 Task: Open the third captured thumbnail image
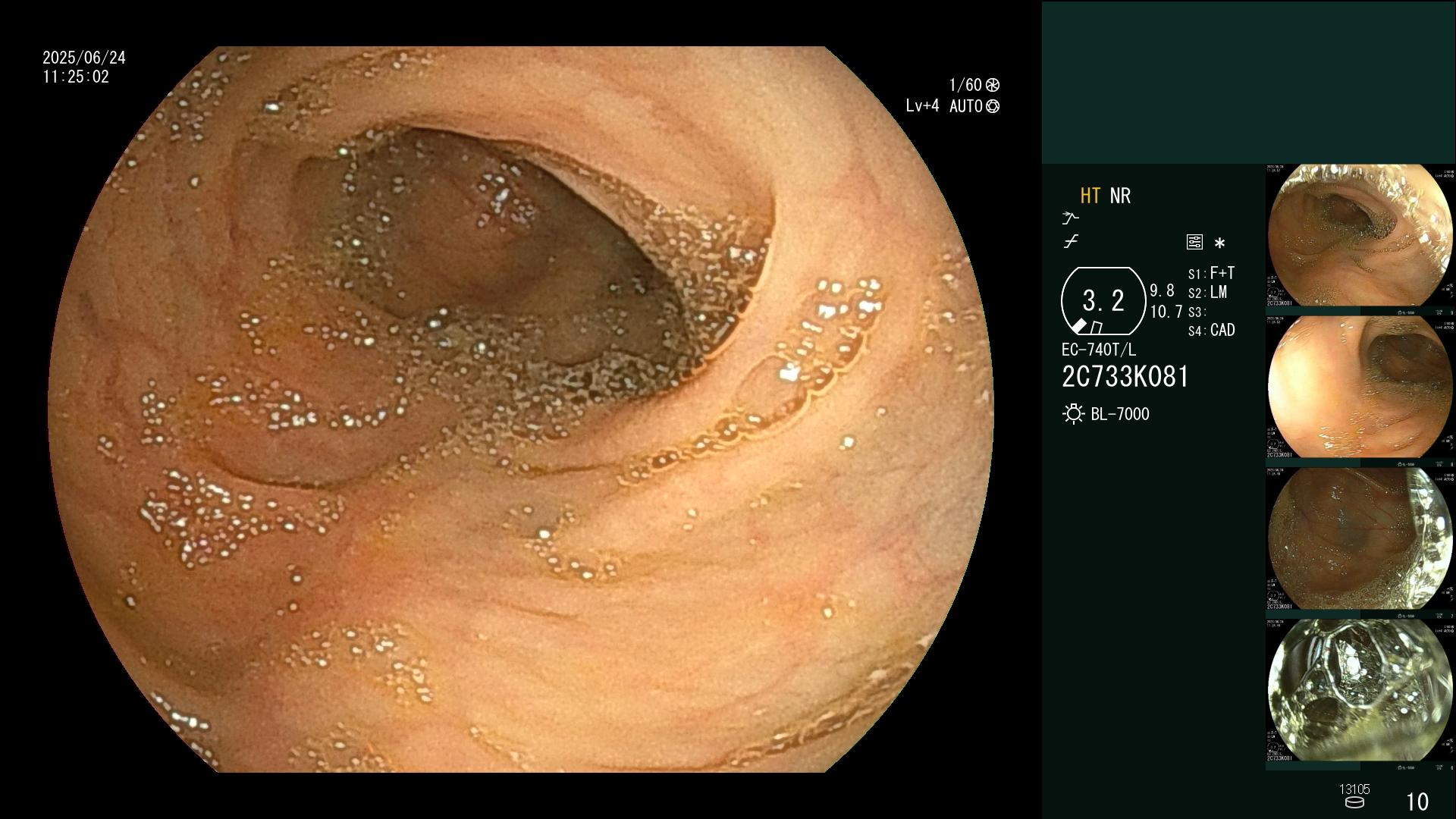pos(1360,539)
